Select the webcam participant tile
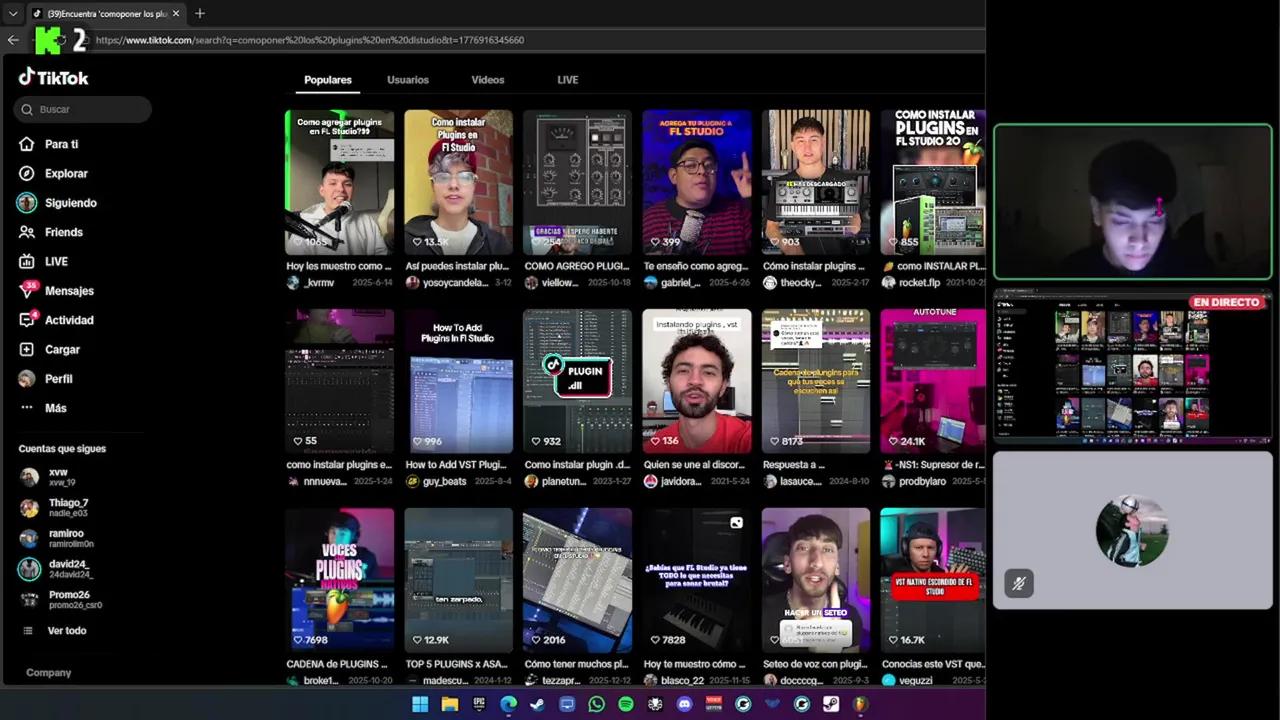Screen dimensions: 1280x720 [1132, 202]
